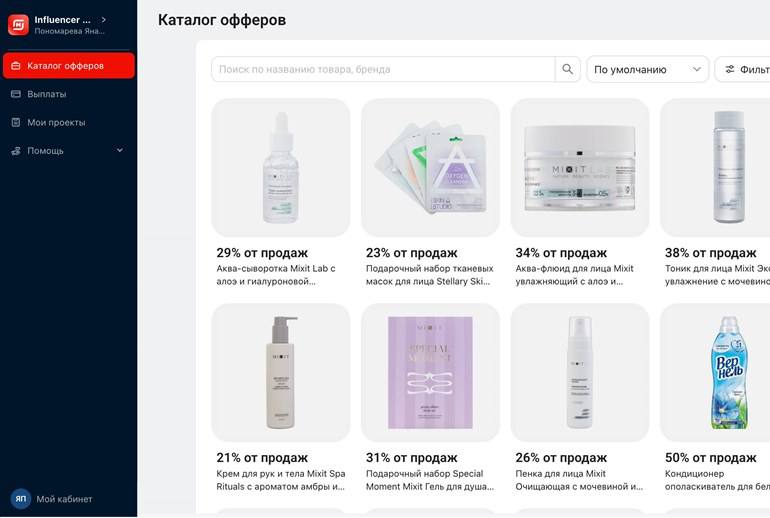Viewport: 770px width, 518px height.
Task: Open Каталог офферов menu item
Action: [x=69, y=66]
